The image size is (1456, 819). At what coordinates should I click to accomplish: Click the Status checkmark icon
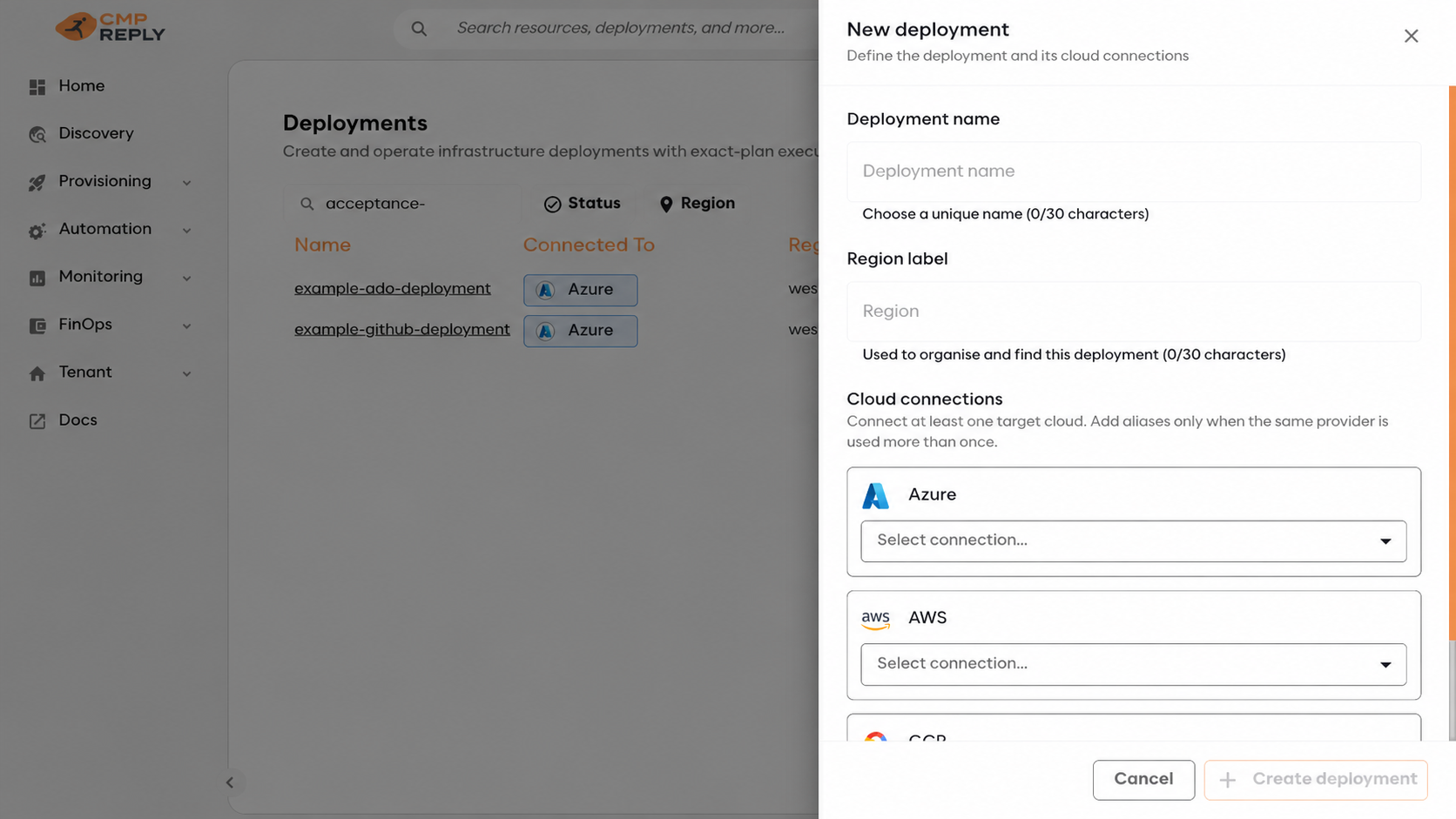click(x=552, y=204)
